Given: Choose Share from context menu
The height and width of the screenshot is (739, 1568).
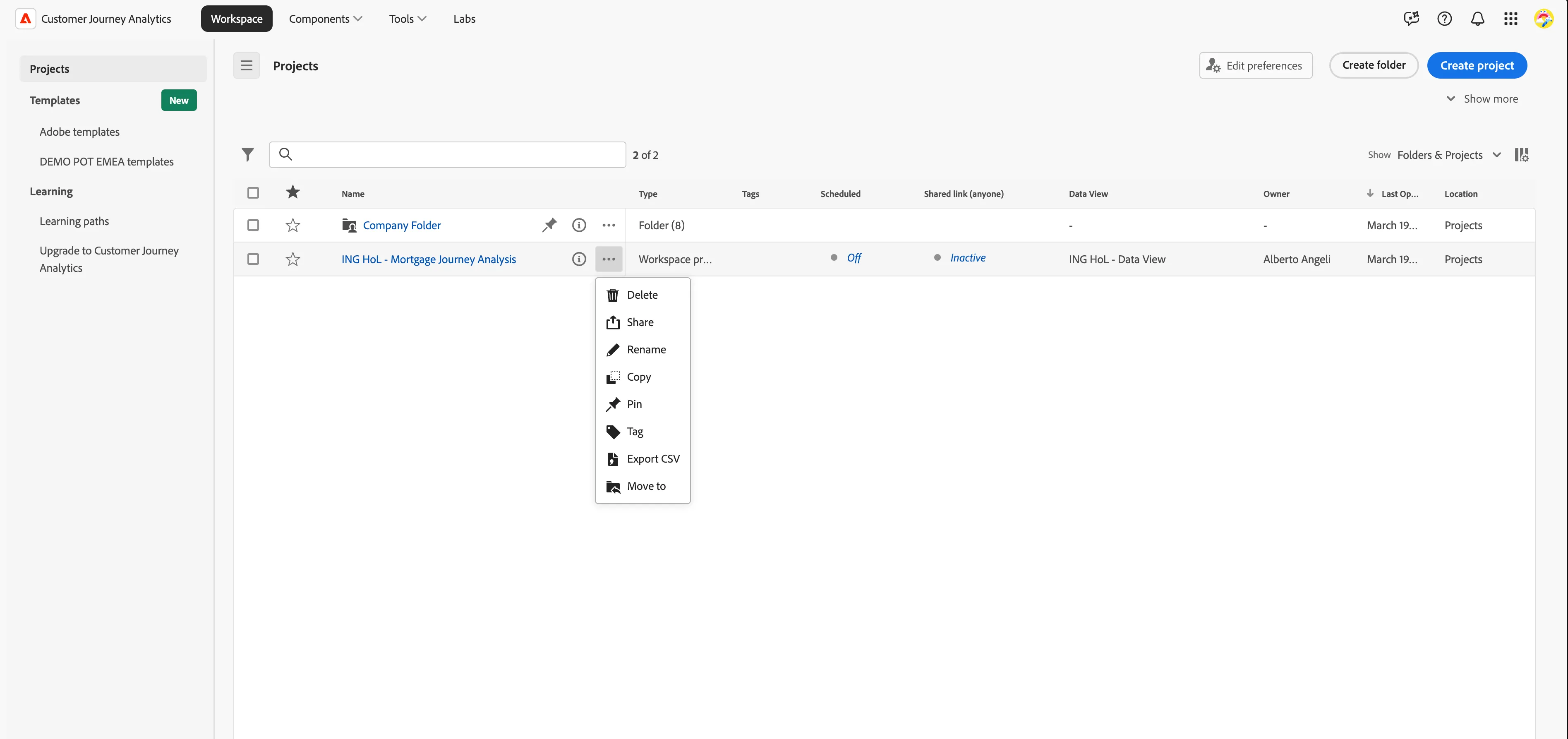Looking at the screenshot, I should pyautogui.click(x=642, y=322).
